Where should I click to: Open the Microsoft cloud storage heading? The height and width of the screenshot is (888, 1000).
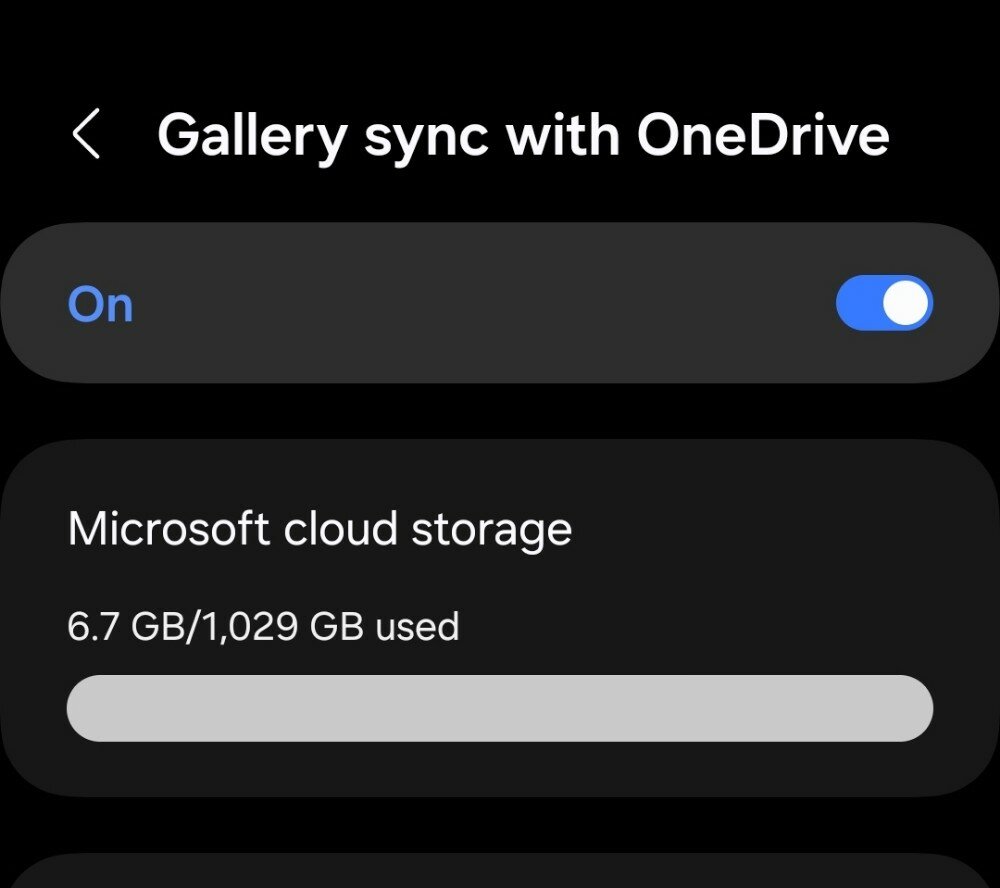pyautogui.click(x=320, y=530)
